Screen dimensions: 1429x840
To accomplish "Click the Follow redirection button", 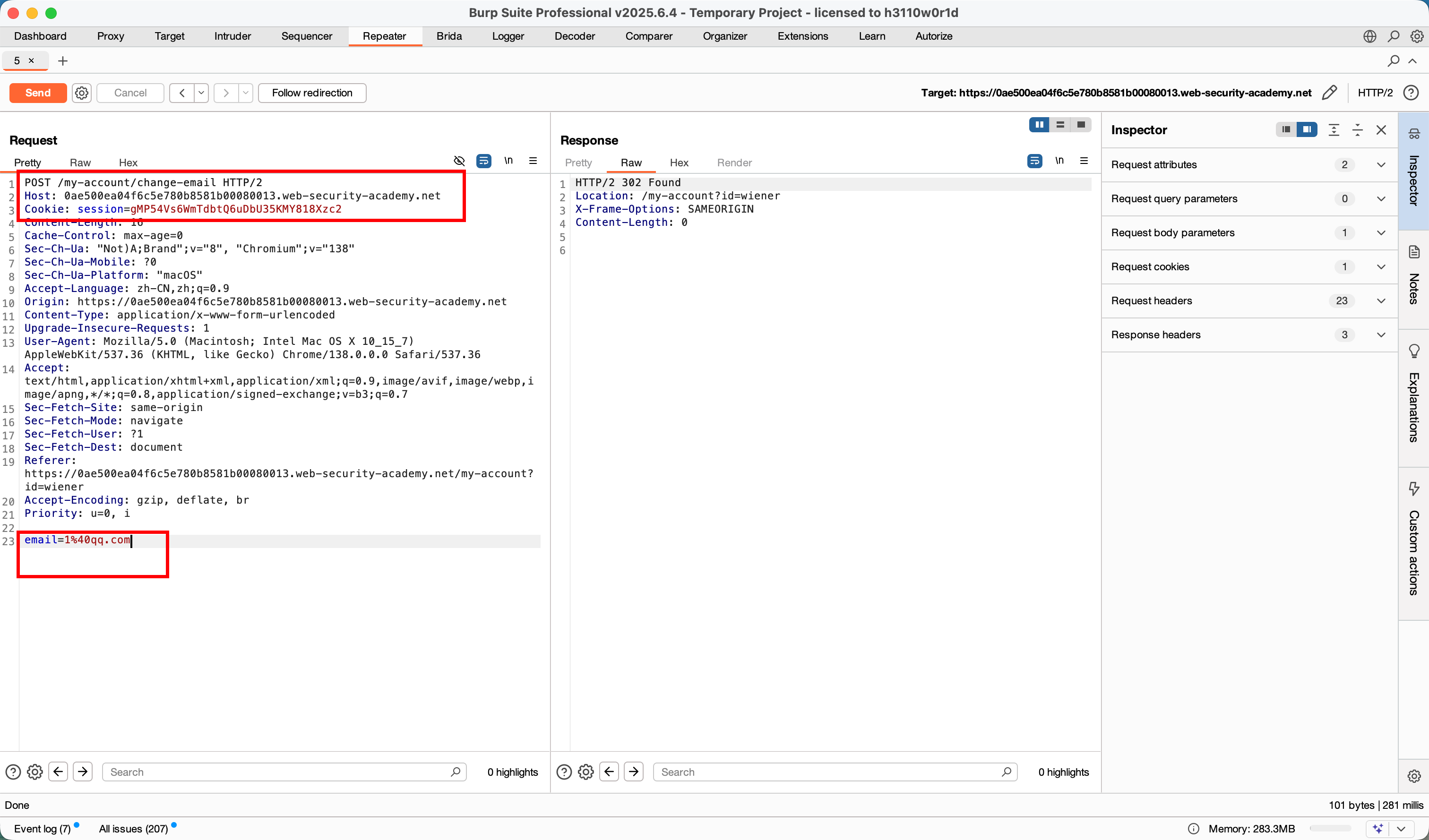I will 312,93.
